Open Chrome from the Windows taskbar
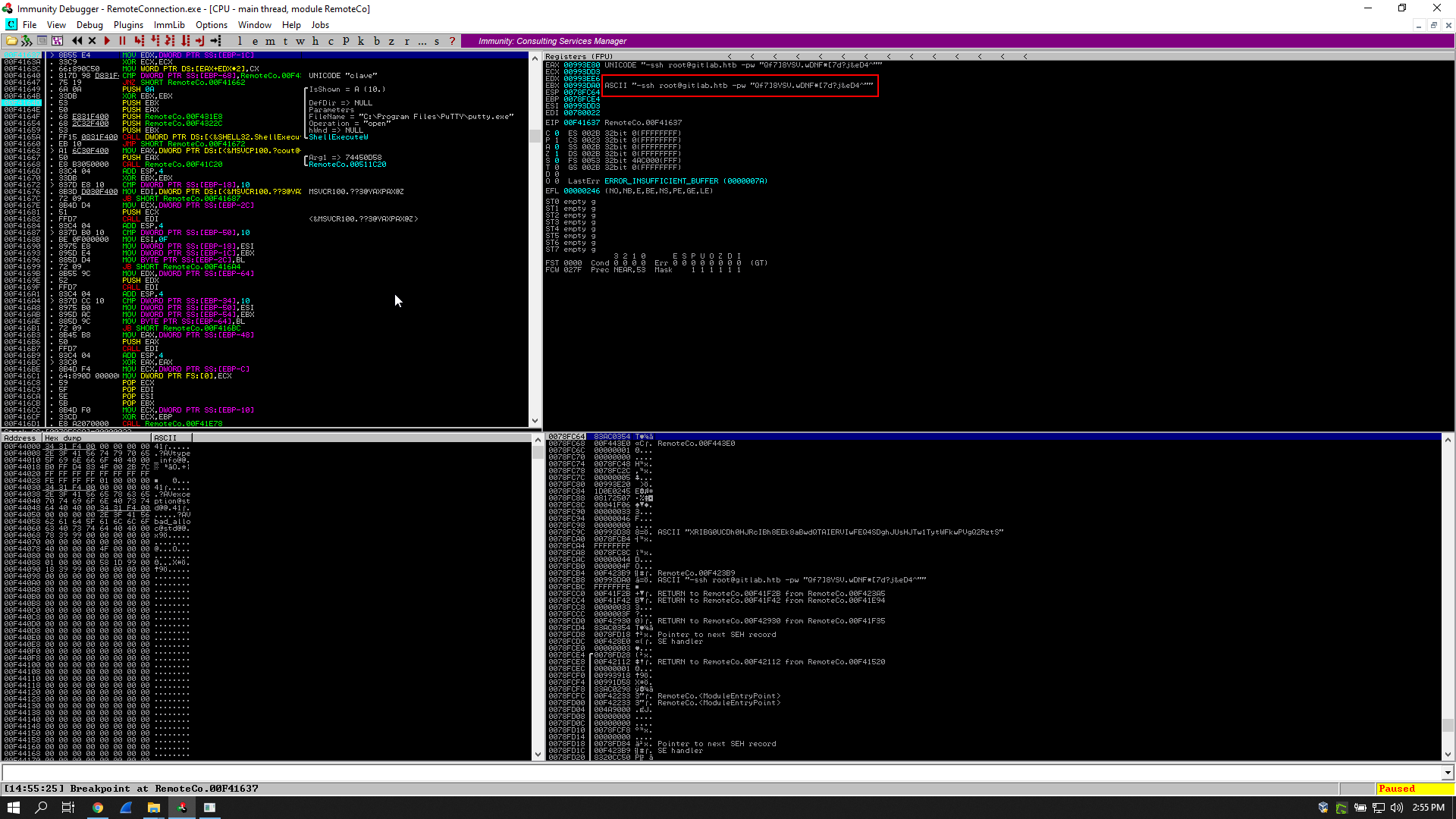This screenshot has width=1456, height=819. point(98,808)
